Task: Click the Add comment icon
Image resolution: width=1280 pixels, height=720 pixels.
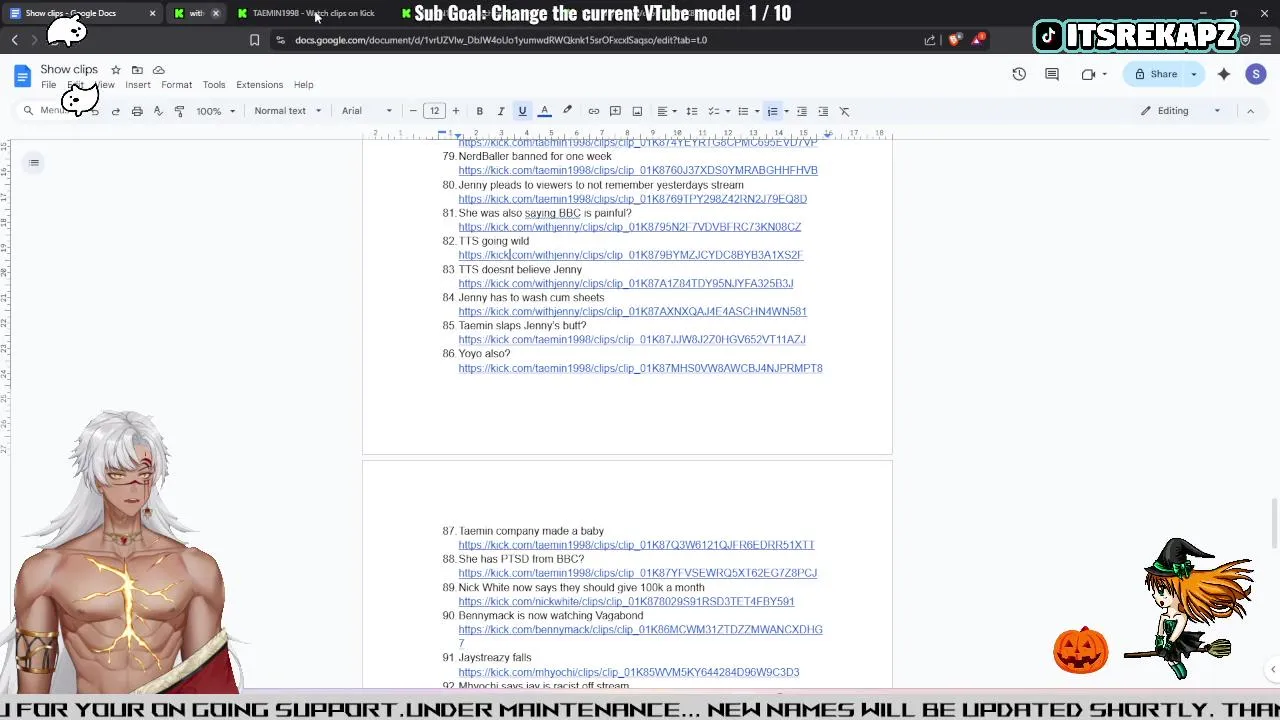Action: click(615, 111)
